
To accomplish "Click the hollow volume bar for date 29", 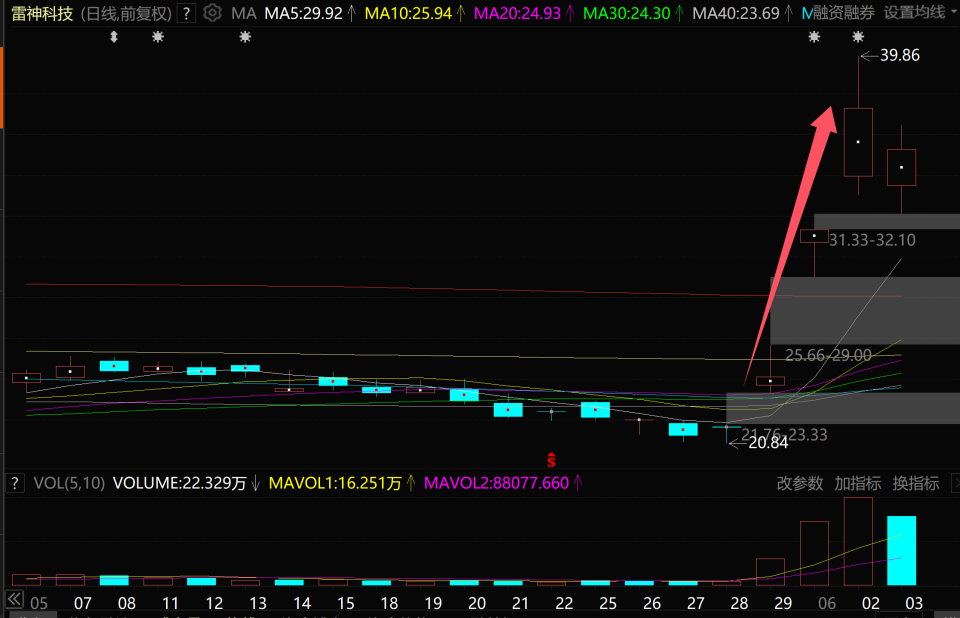I will click(770, 572).
